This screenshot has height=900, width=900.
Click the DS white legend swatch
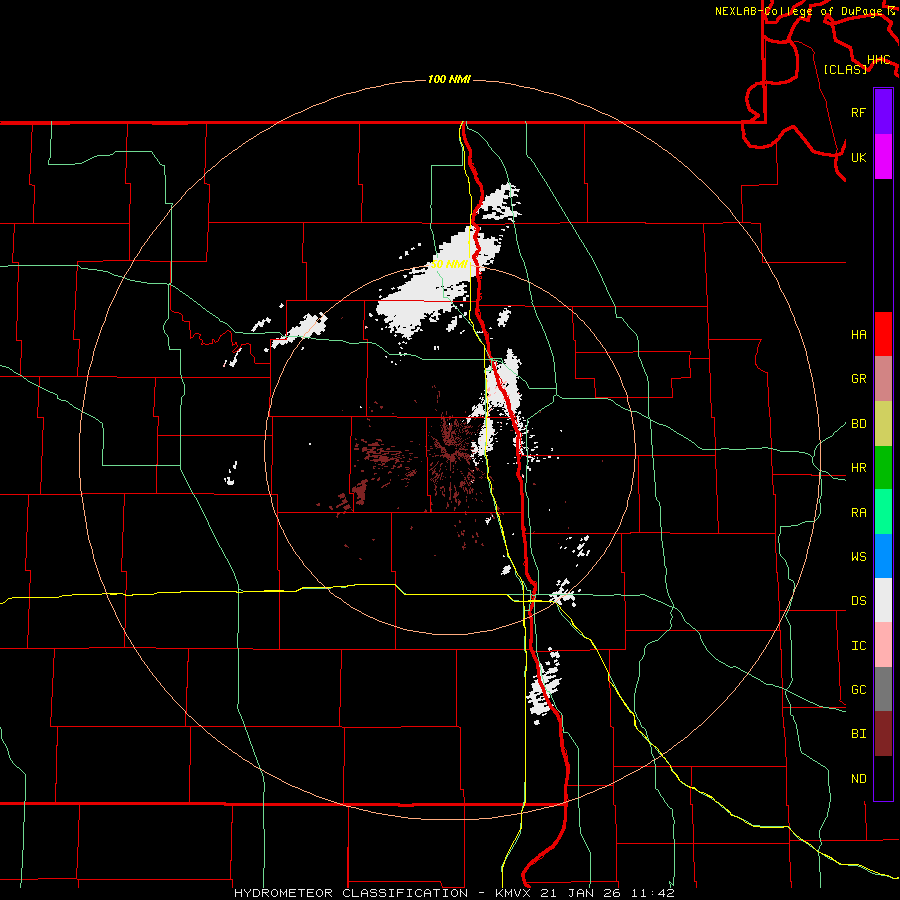tap(883, 600)
